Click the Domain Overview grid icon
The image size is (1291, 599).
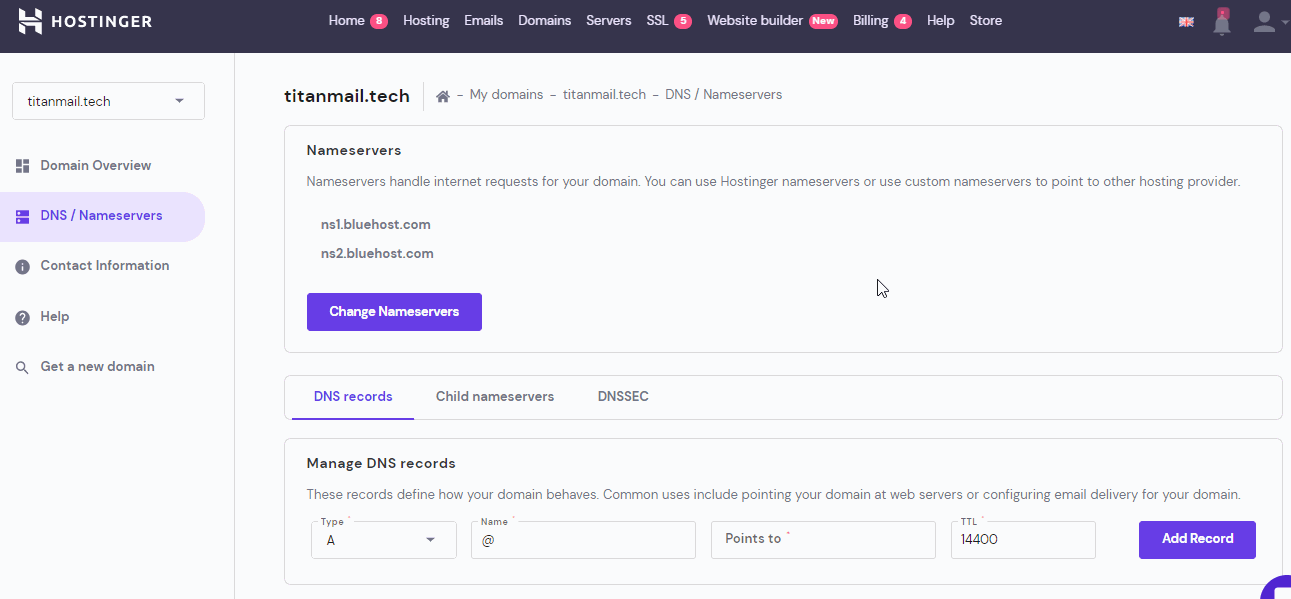(x=22, y=166)
